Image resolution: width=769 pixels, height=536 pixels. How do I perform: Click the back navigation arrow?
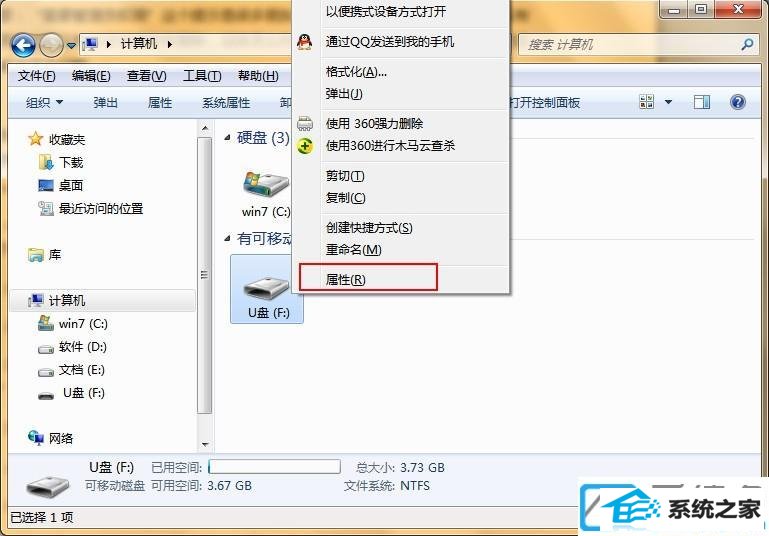coord(23,45)
